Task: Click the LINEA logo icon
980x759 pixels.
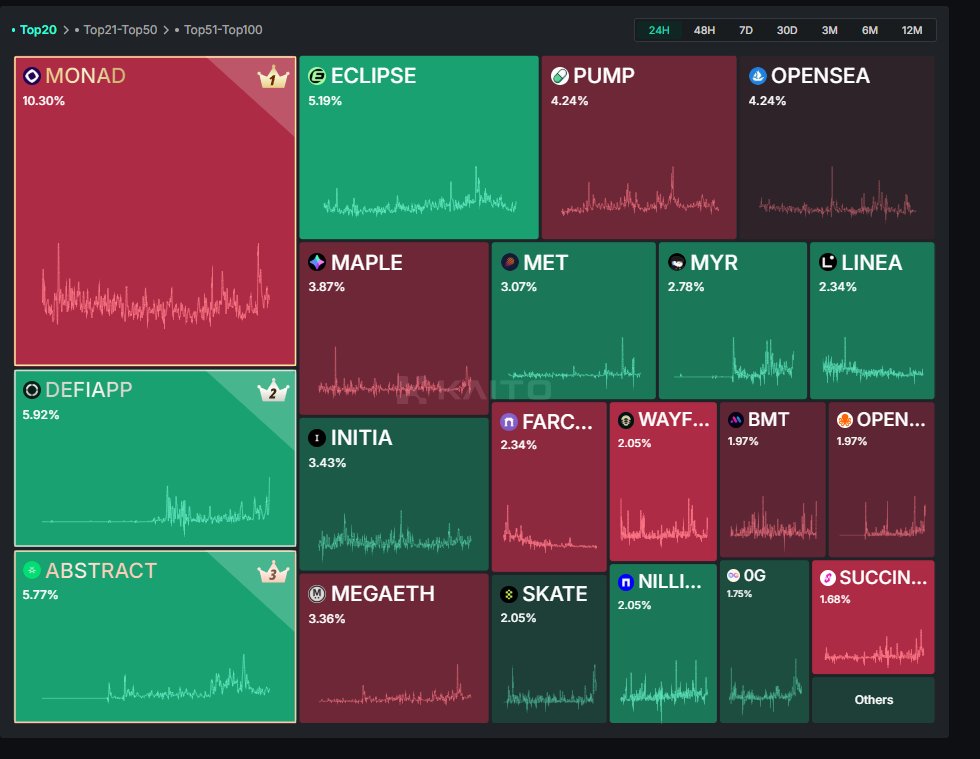Action: tap(828, 262)
